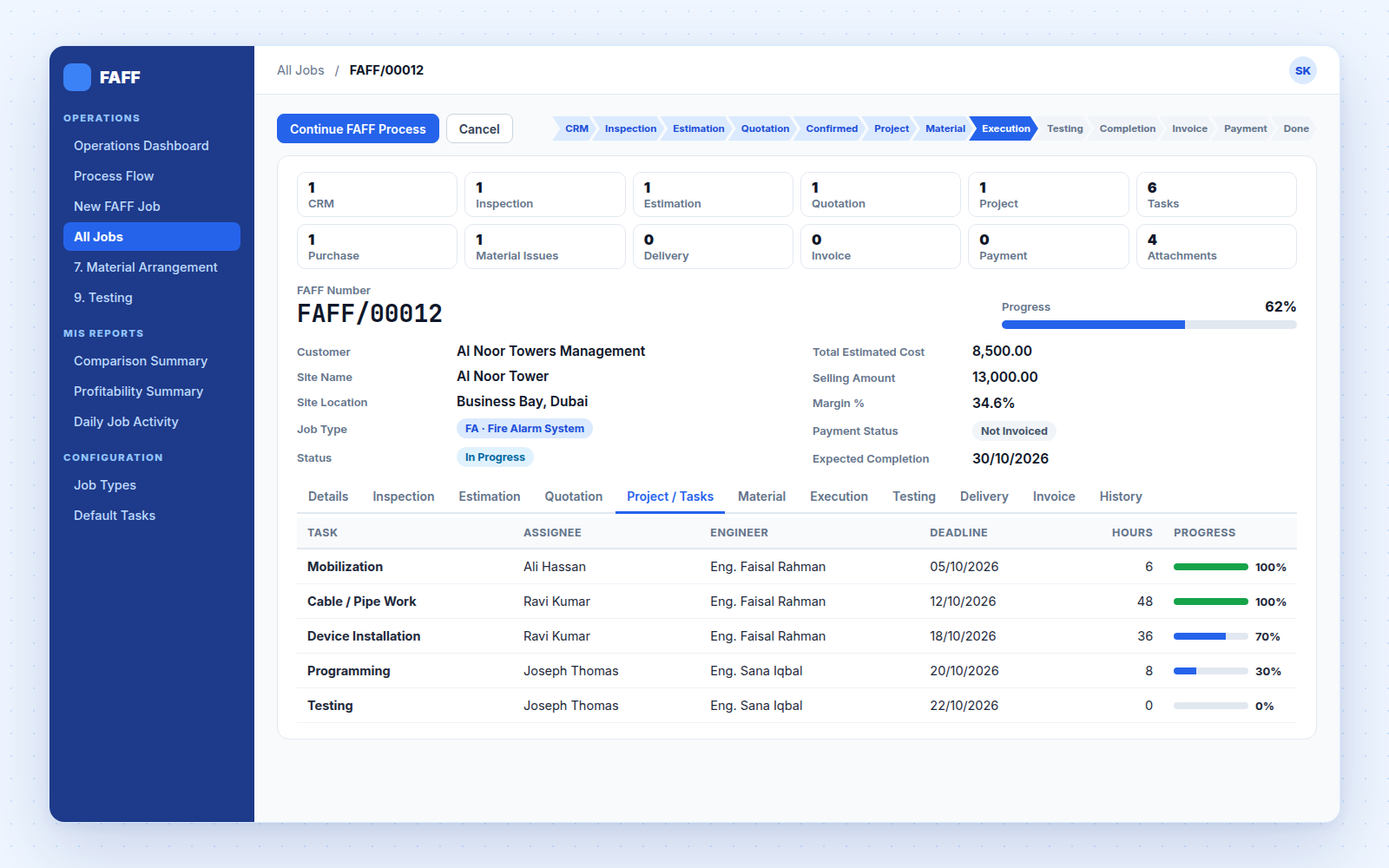This screenshot has width=1389, height=868.
Task: Open the Payment count card
Action: coord(1049,247)
